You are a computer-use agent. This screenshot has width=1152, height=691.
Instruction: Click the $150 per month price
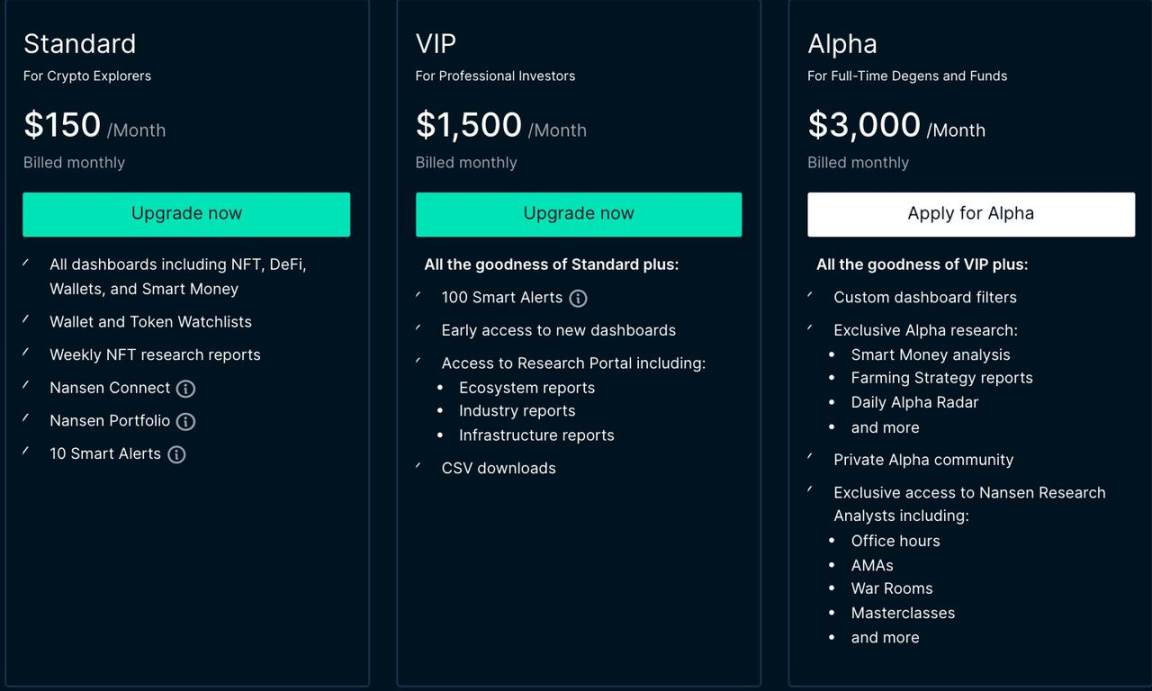click(x=94, y=126)
